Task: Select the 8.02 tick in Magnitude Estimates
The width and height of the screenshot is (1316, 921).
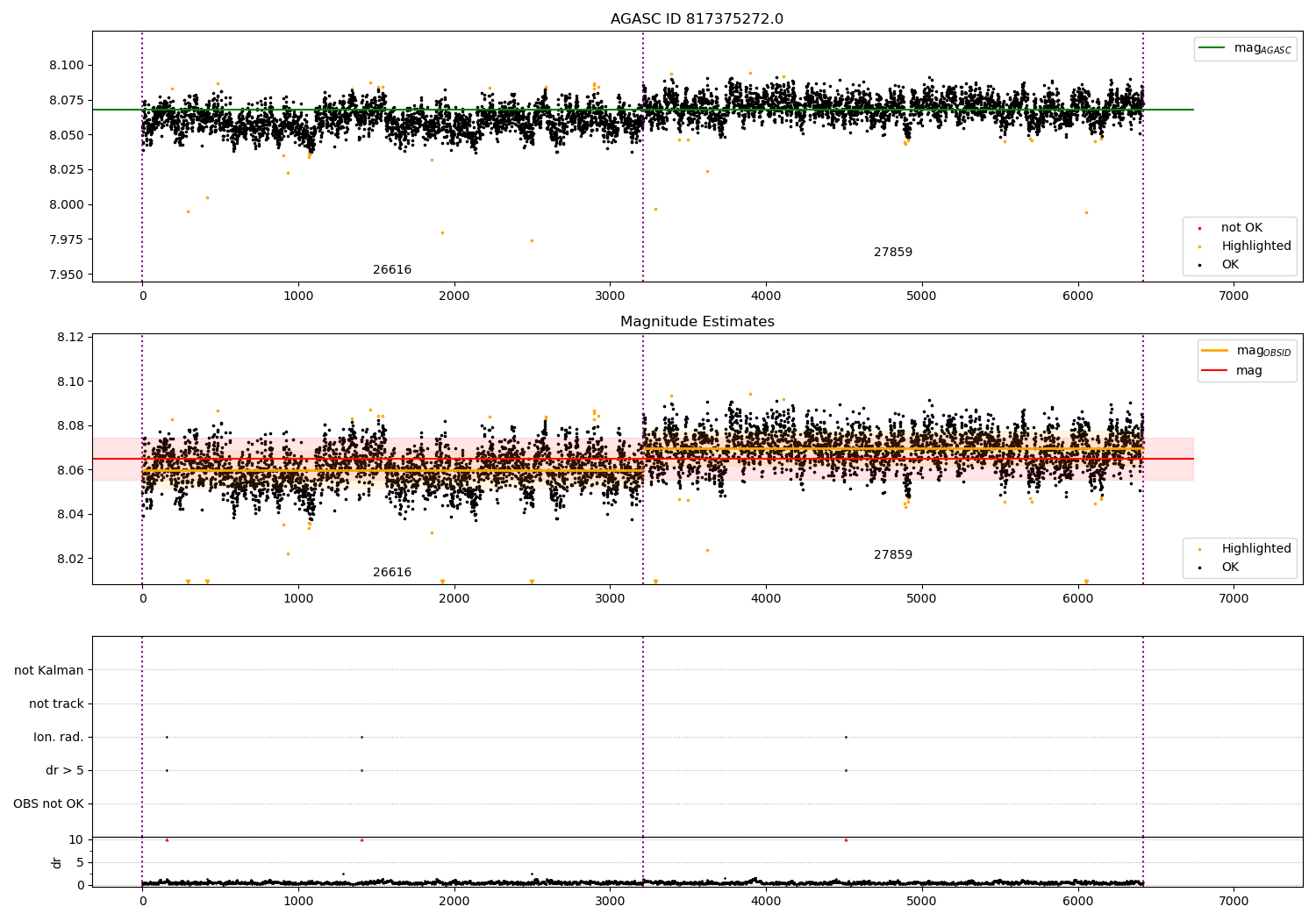Action: coord(70,559)
